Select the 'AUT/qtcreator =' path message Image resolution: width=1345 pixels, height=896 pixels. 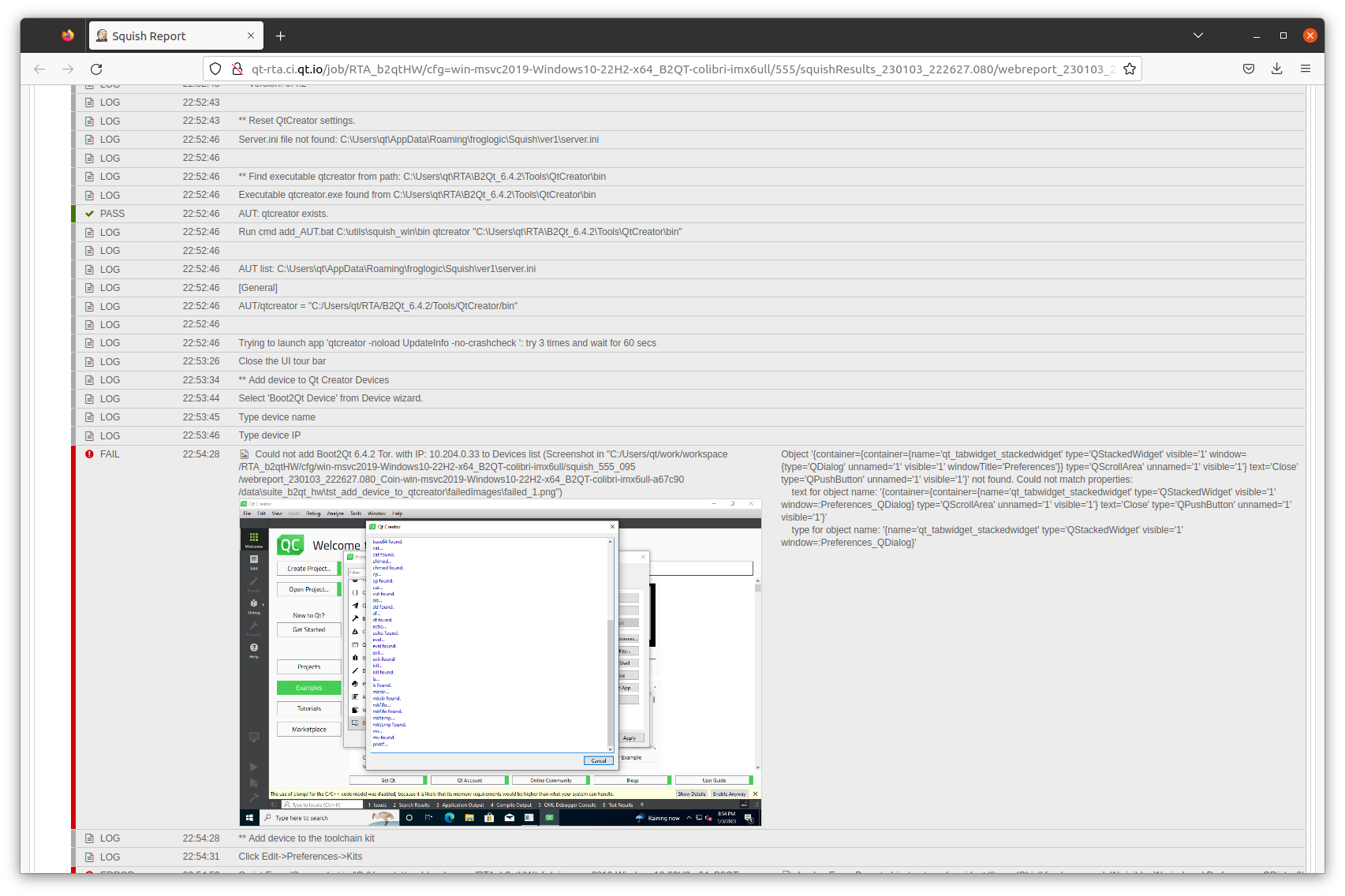[x=378, y=306]
